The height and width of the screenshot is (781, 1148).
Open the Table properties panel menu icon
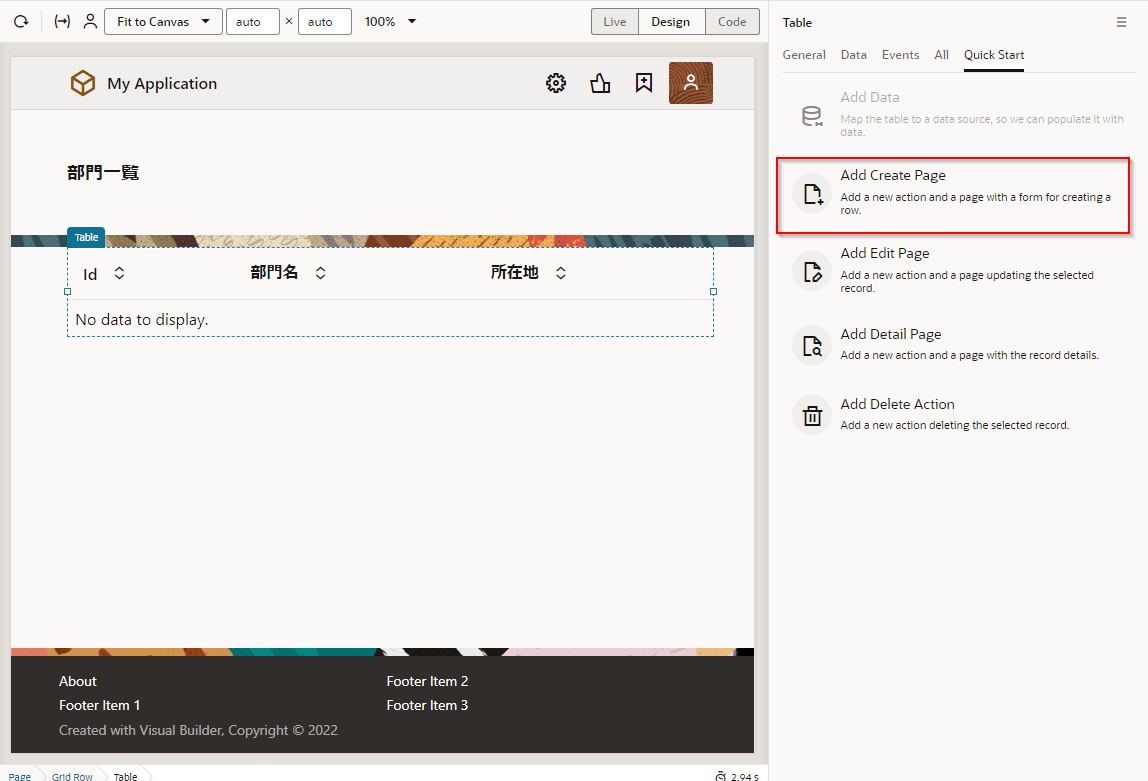click(1121, 22)
